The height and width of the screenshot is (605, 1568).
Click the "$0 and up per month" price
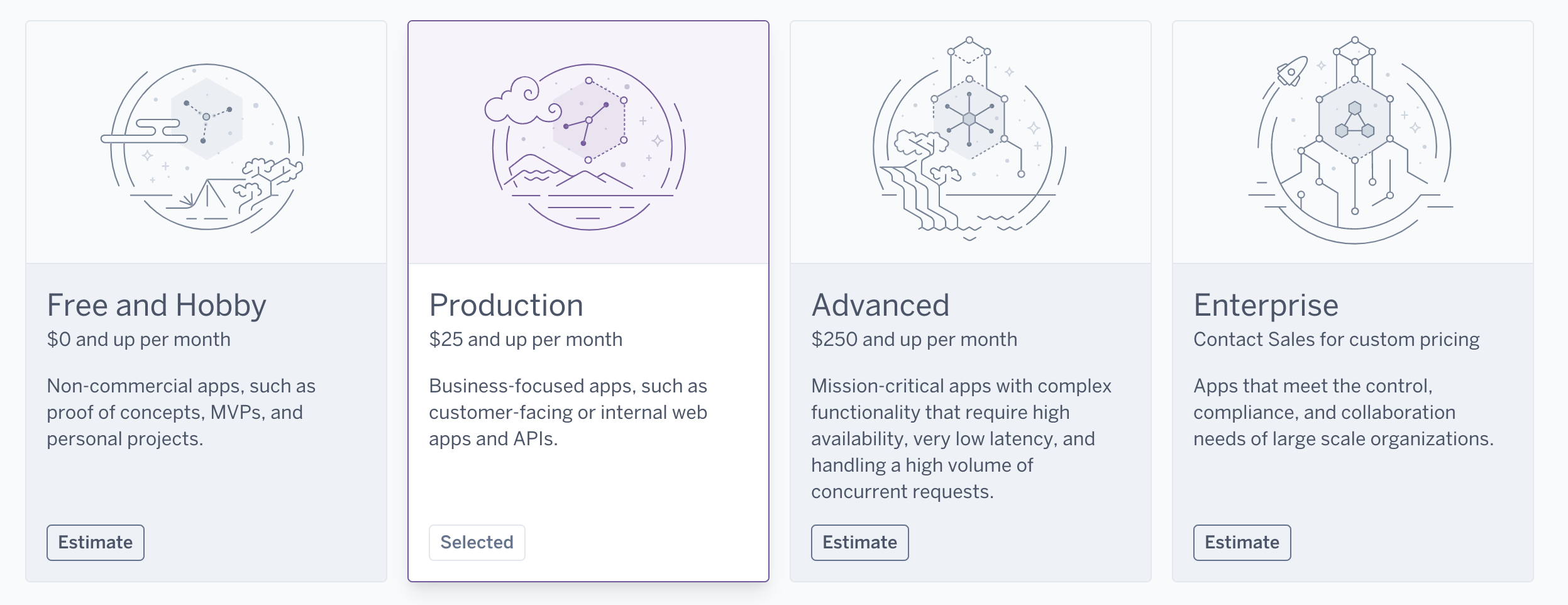138,340
